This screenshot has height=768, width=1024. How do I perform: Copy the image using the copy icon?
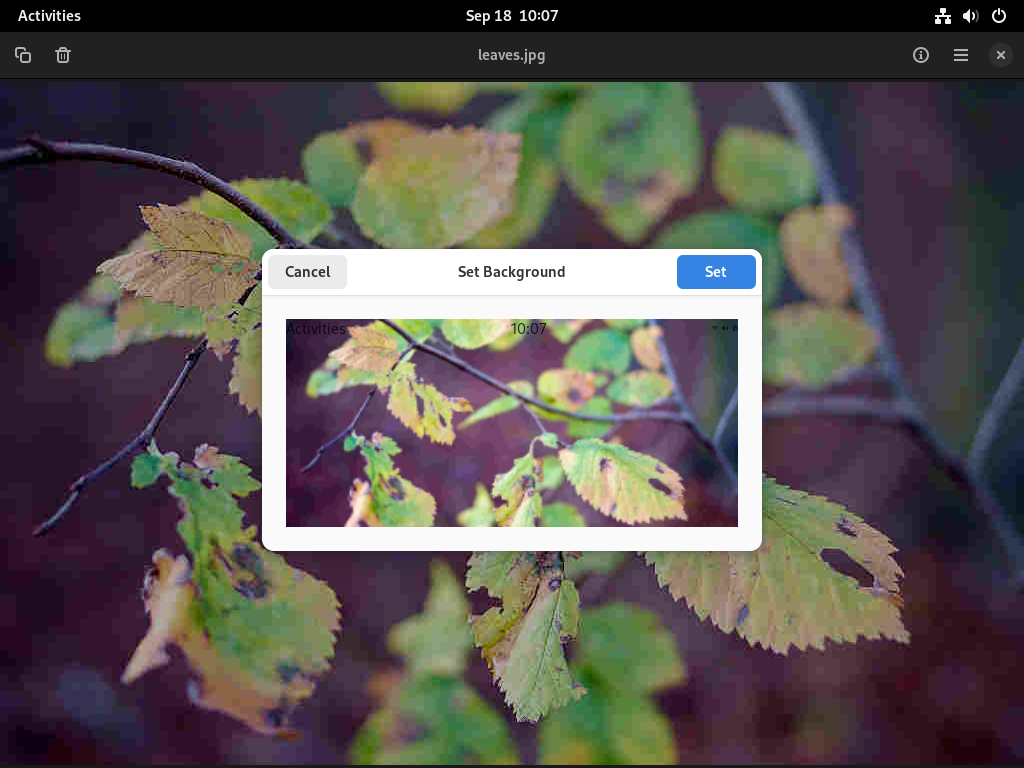pos(23,56)
